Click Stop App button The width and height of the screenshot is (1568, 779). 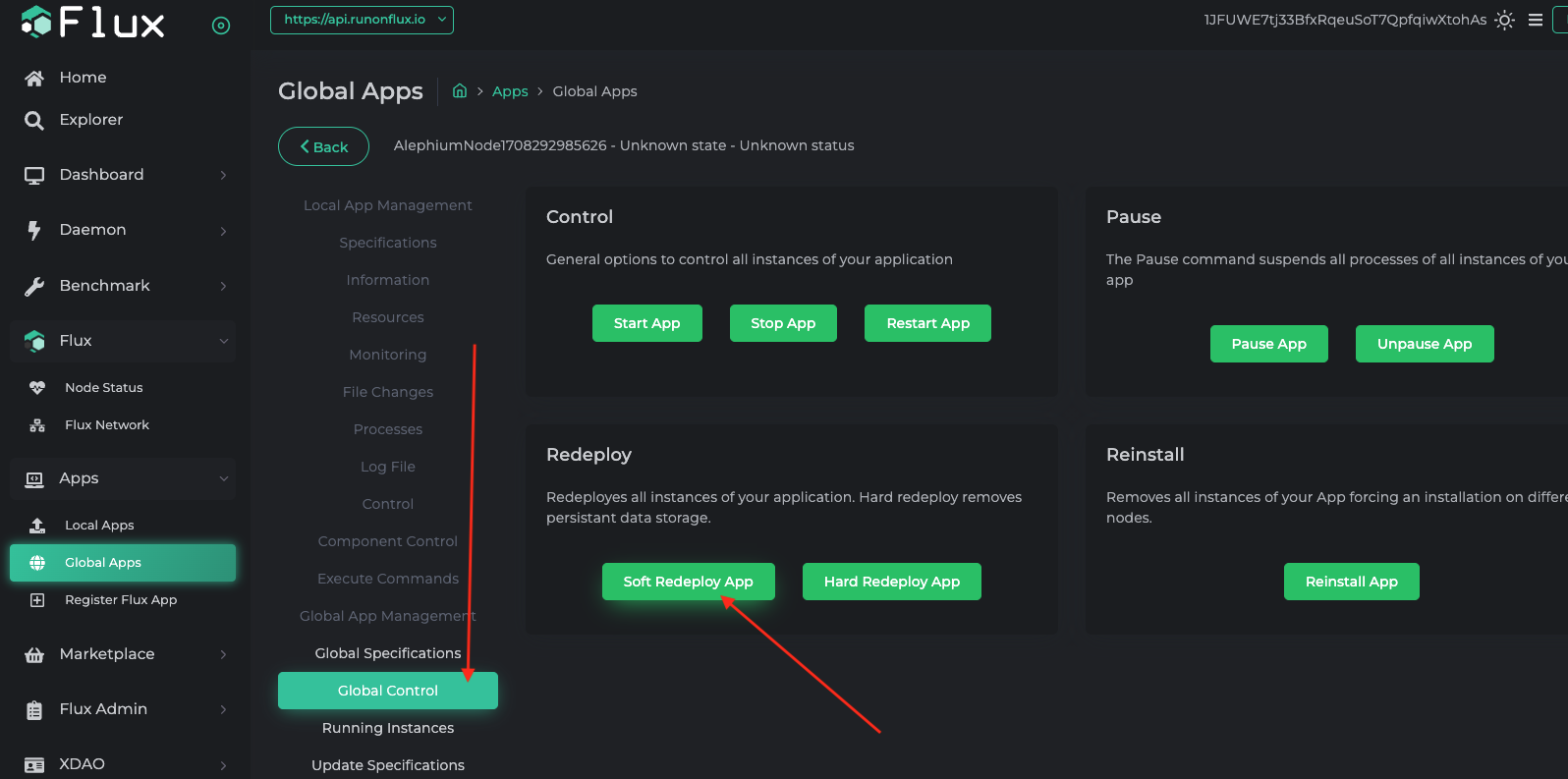[x=783, y=323]
